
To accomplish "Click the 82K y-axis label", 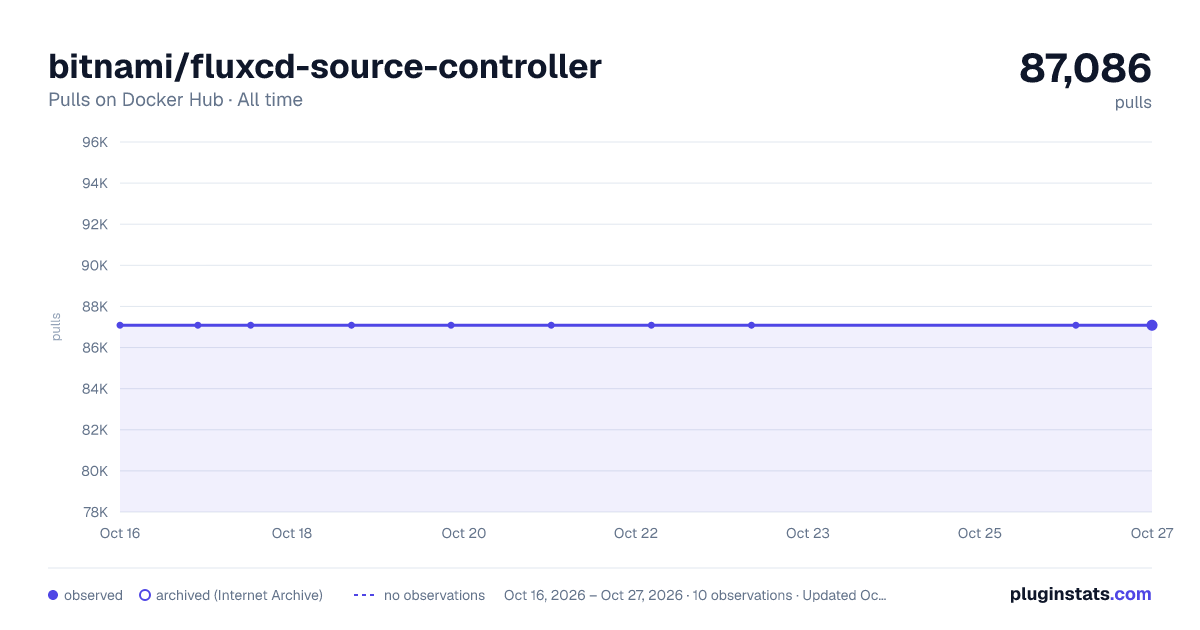I will point(94,430).
